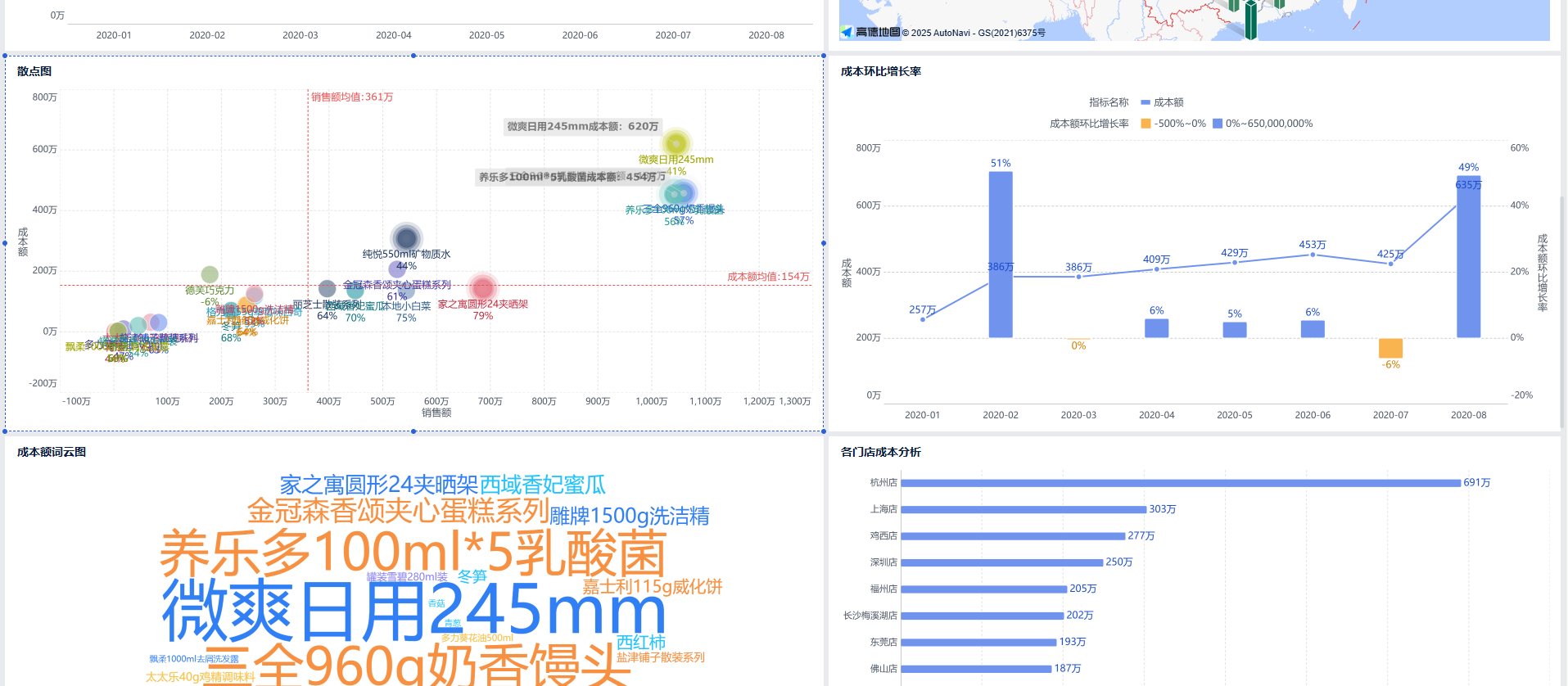Select the 纯悦550ml矿物质水 scatter bubble
The image size is (1568, 686).
pyautogui.click(x=406, y=238)
